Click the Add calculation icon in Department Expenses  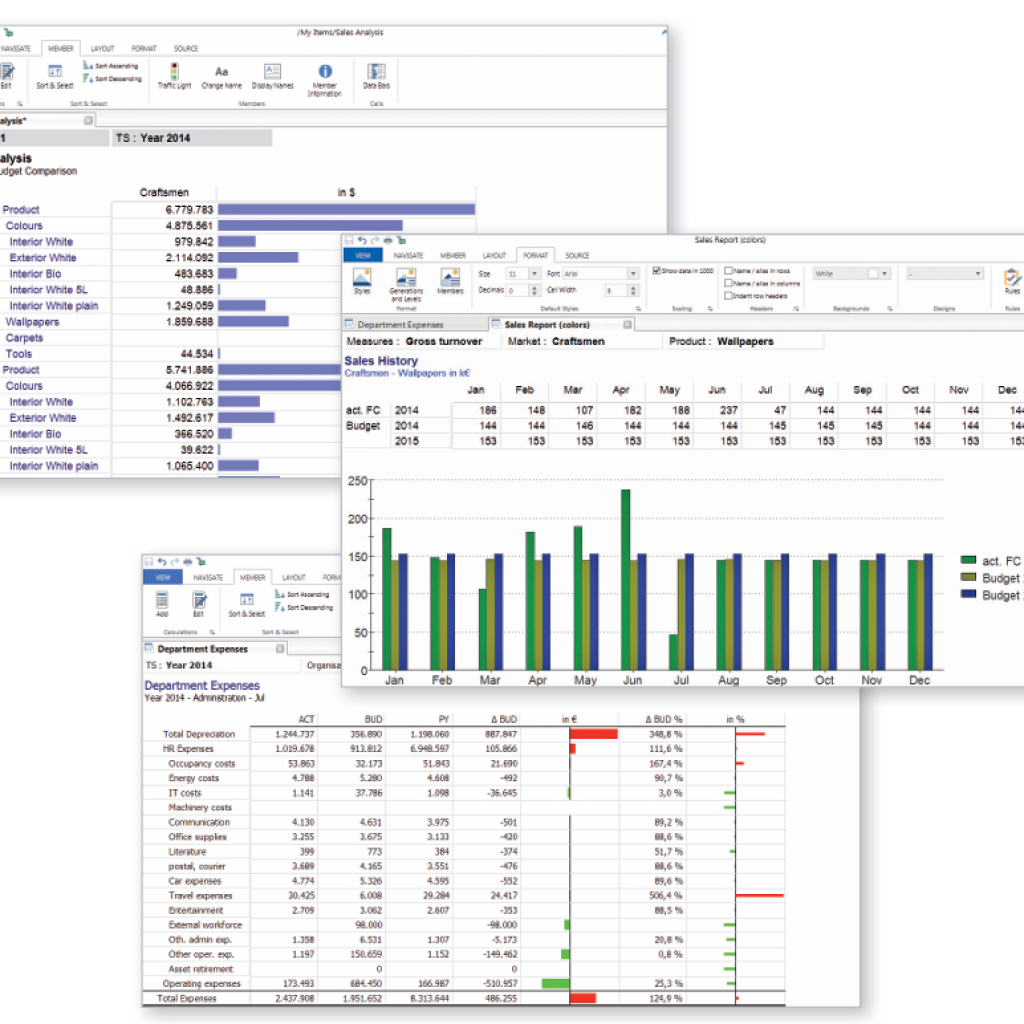click(x=162, y=601)
